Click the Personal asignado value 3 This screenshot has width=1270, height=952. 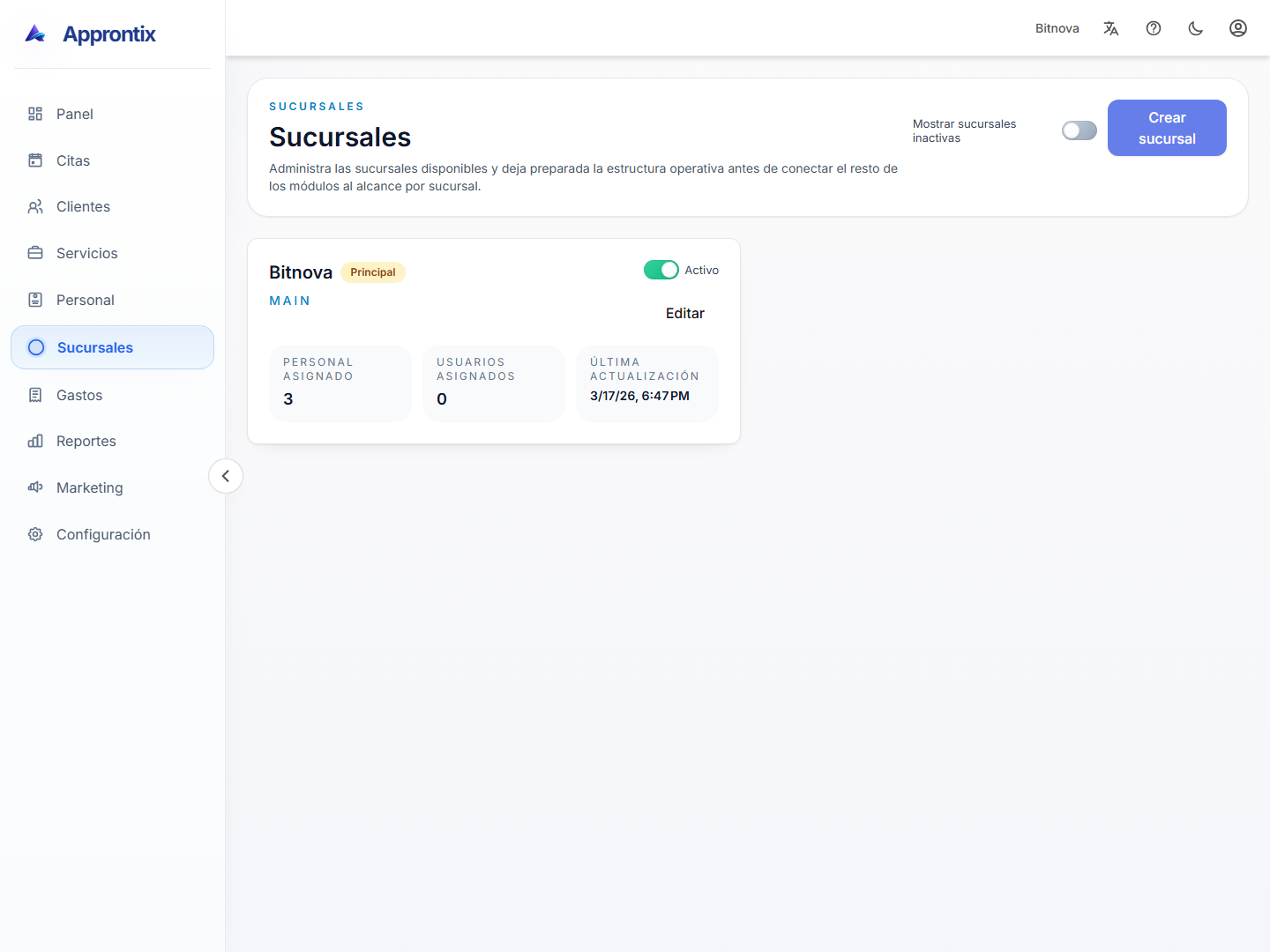pyautogui.click(x=288, y=398)
